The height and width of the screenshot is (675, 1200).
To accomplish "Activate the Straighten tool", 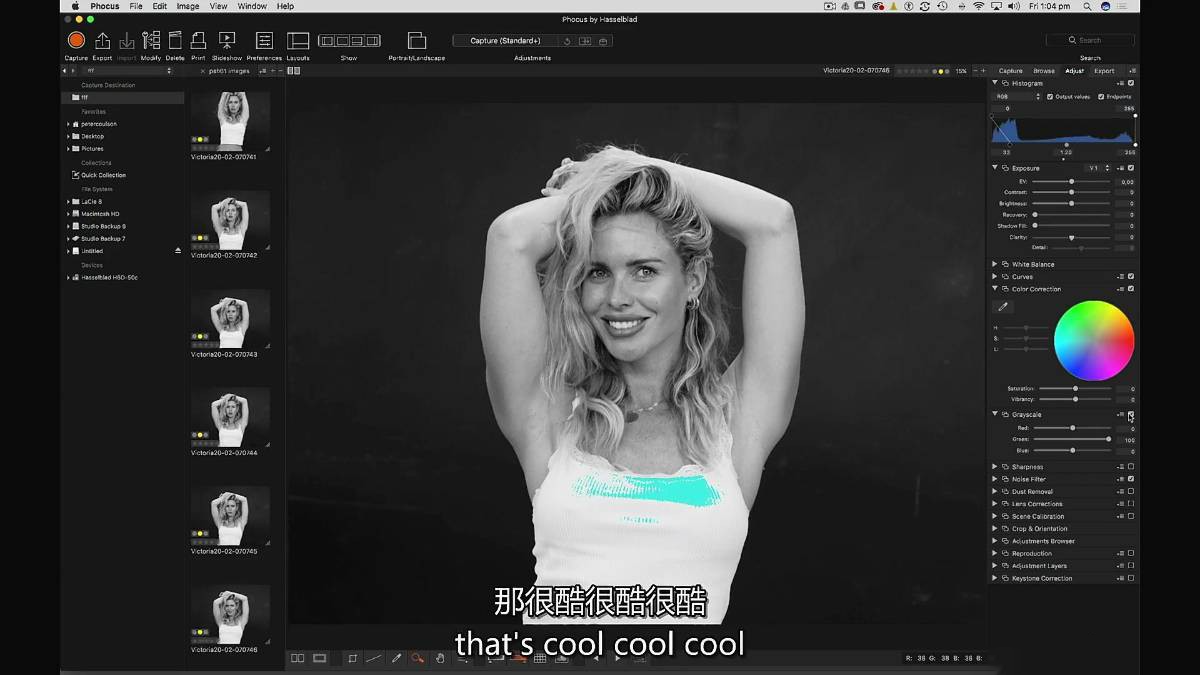I will (375, 658).
